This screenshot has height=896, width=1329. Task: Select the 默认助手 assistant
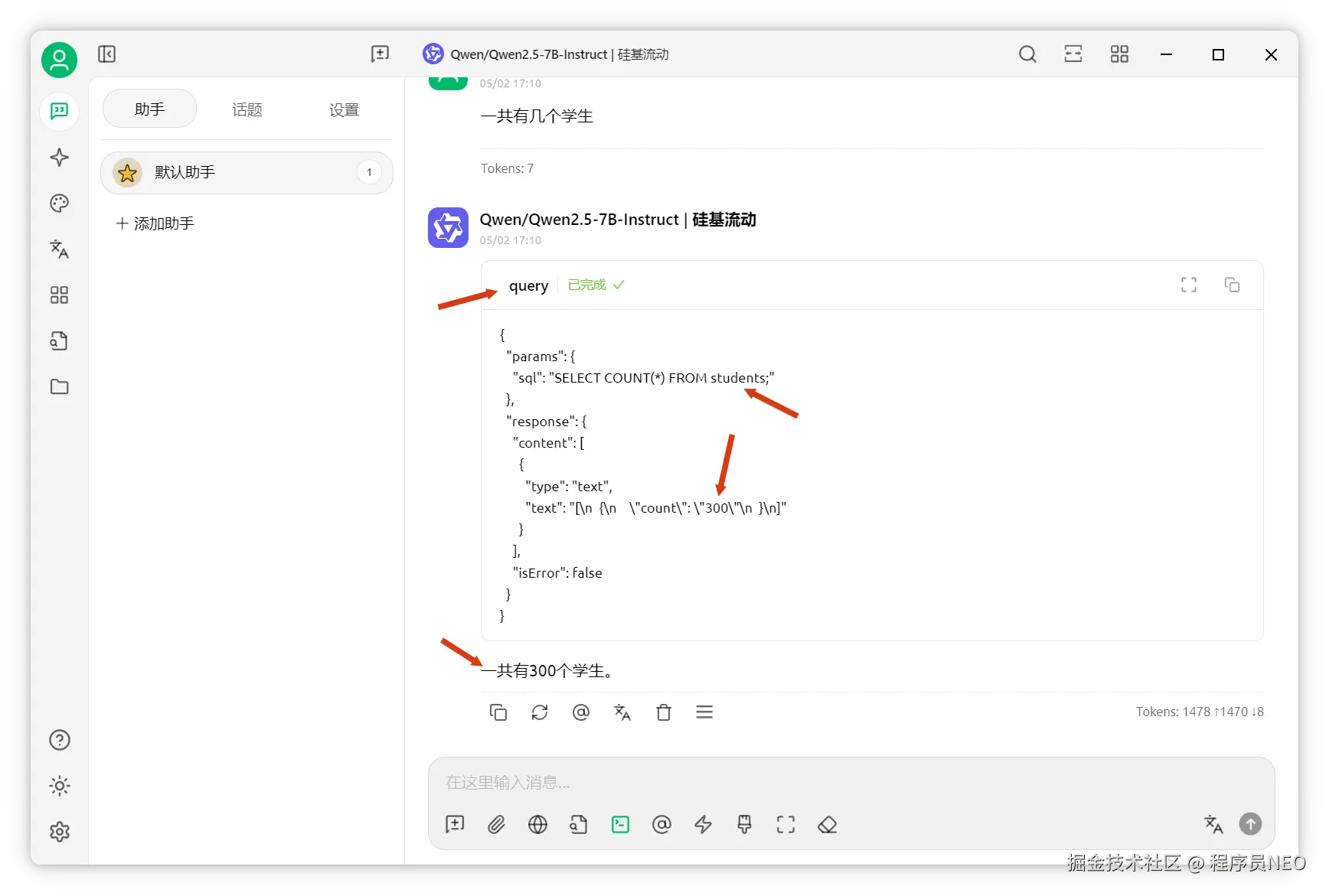point(247,173)
